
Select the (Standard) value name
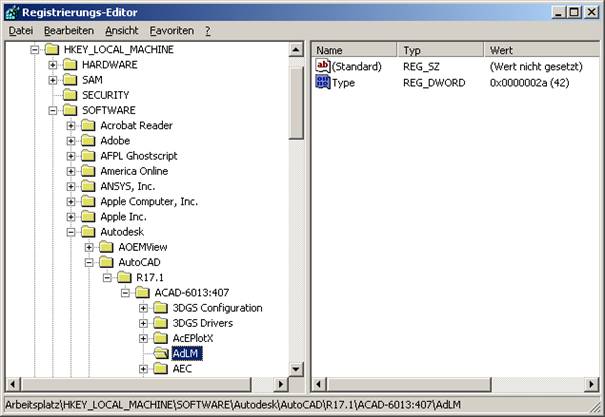357,66
